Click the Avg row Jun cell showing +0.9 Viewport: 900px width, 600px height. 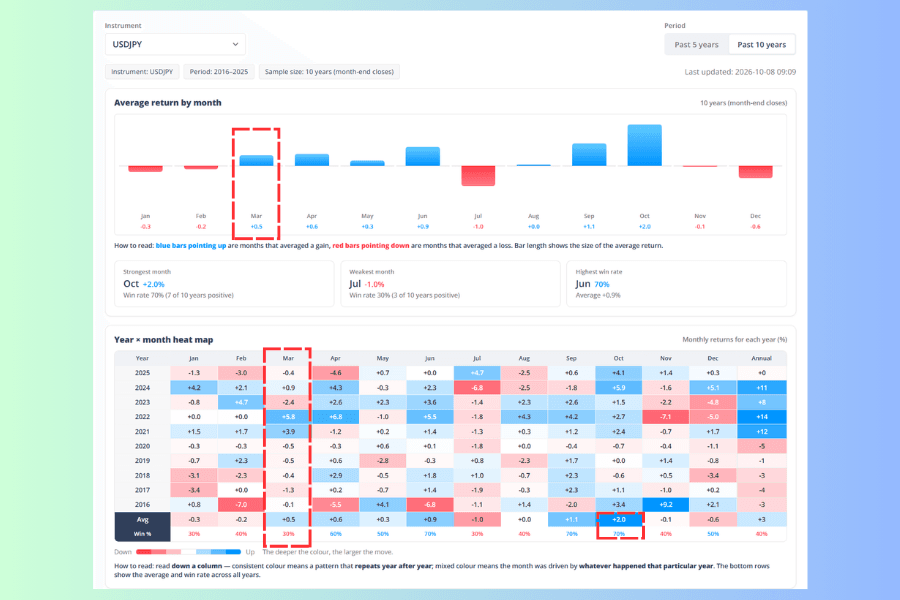pyautogui.click(x=430, y=520)
